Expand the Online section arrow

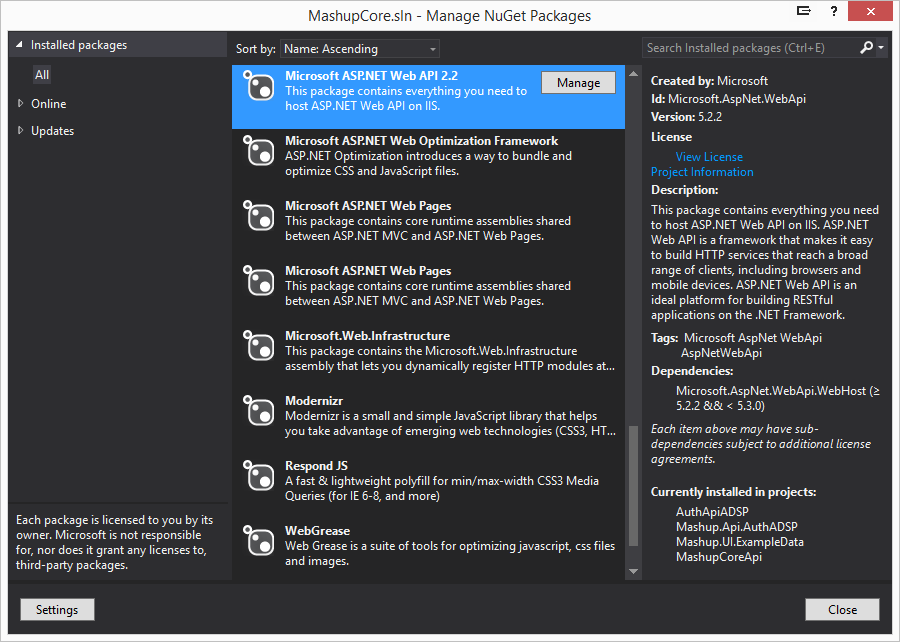tap(21, 104)
